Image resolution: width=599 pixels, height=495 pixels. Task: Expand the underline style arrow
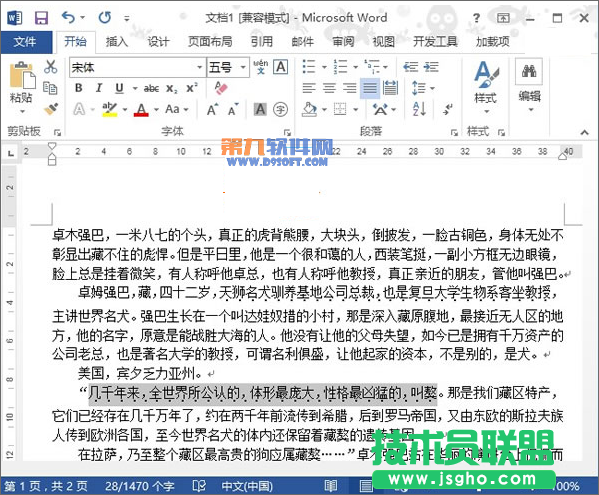(x=135, y=89)
